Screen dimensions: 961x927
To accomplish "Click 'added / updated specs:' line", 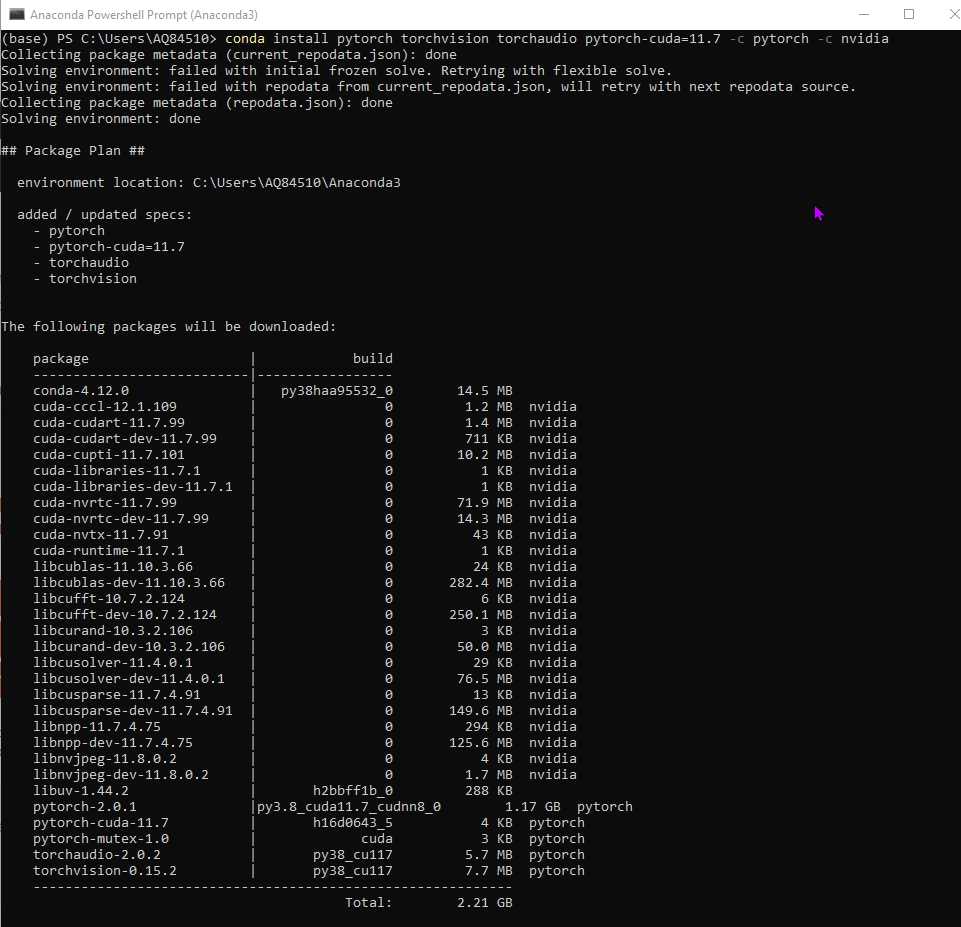I will 104,214.
